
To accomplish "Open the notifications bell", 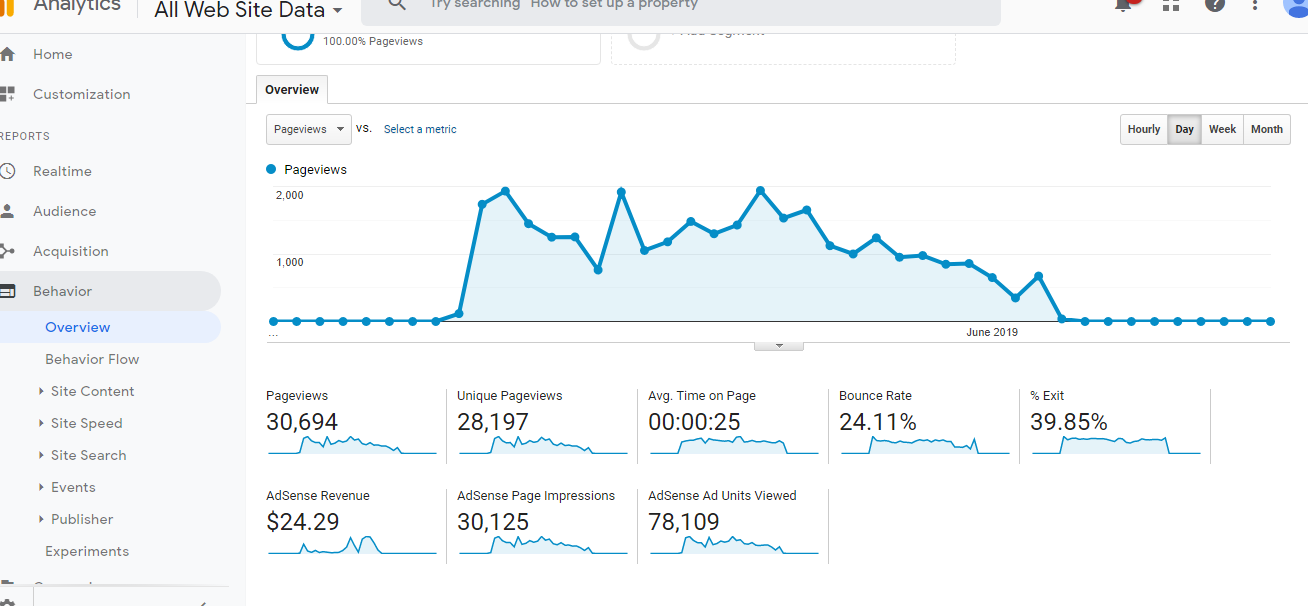I will [1123, 5].
